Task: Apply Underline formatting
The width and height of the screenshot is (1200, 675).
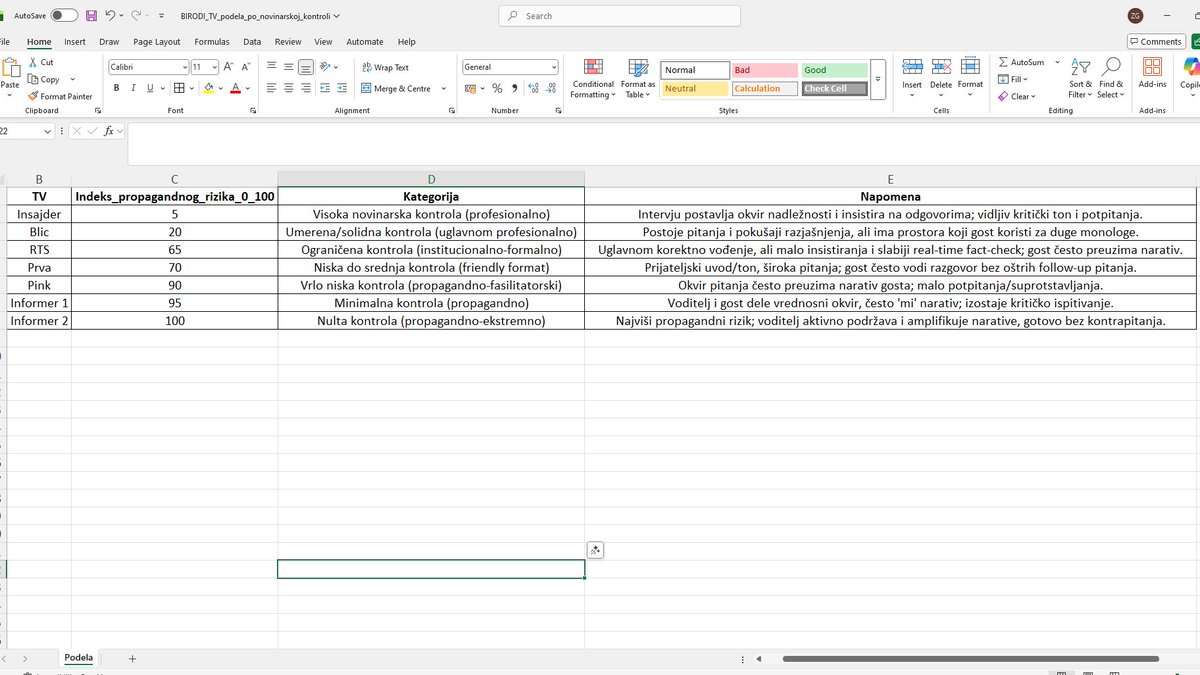Action: (148, 88)
